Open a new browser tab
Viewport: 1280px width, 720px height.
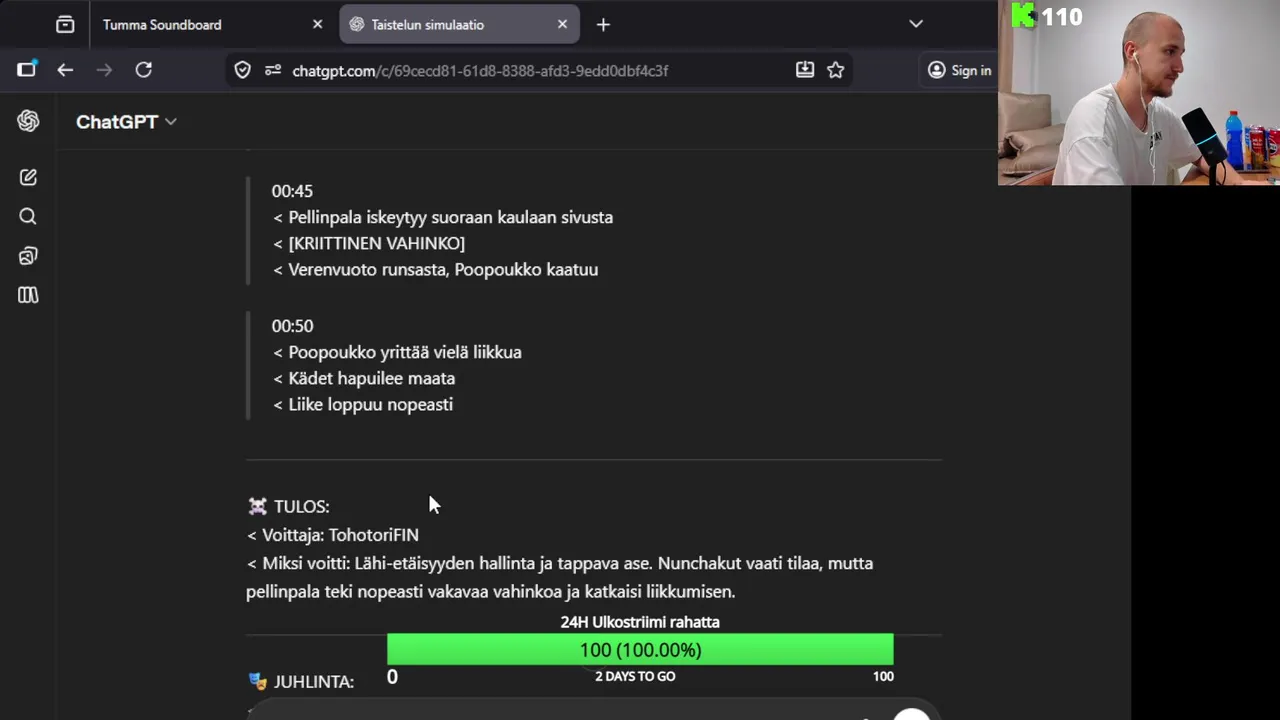click(x=603, y=24)
